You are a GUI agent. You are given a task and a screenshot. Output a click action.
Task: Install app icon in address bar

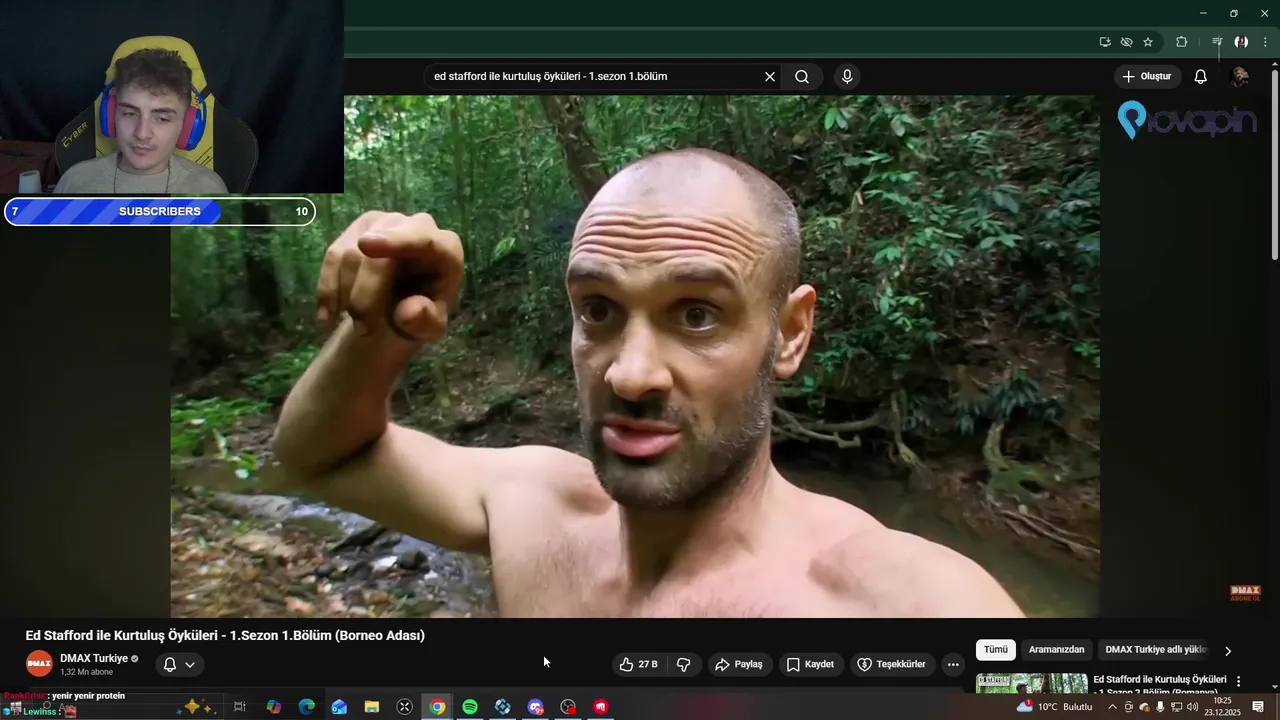pos(1105,42)
